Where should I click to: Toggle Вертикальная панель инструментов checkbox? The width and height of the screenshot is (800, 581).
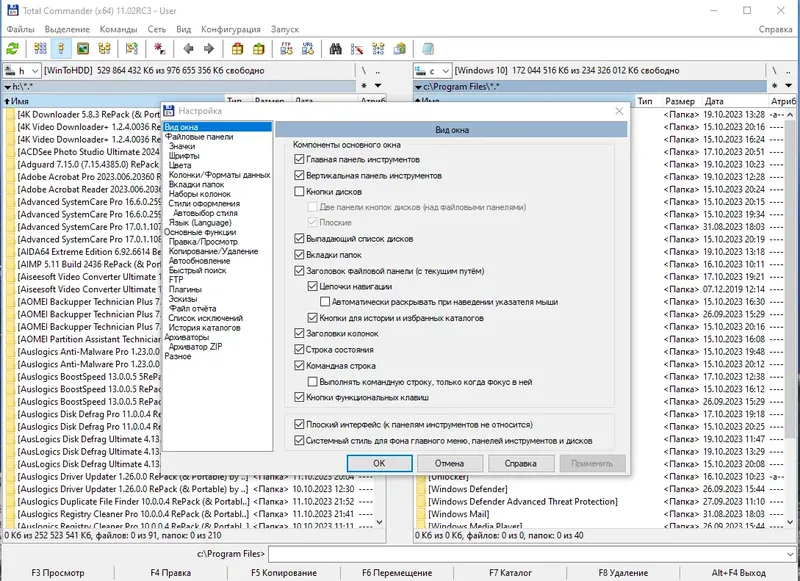[x=299, y=175]
